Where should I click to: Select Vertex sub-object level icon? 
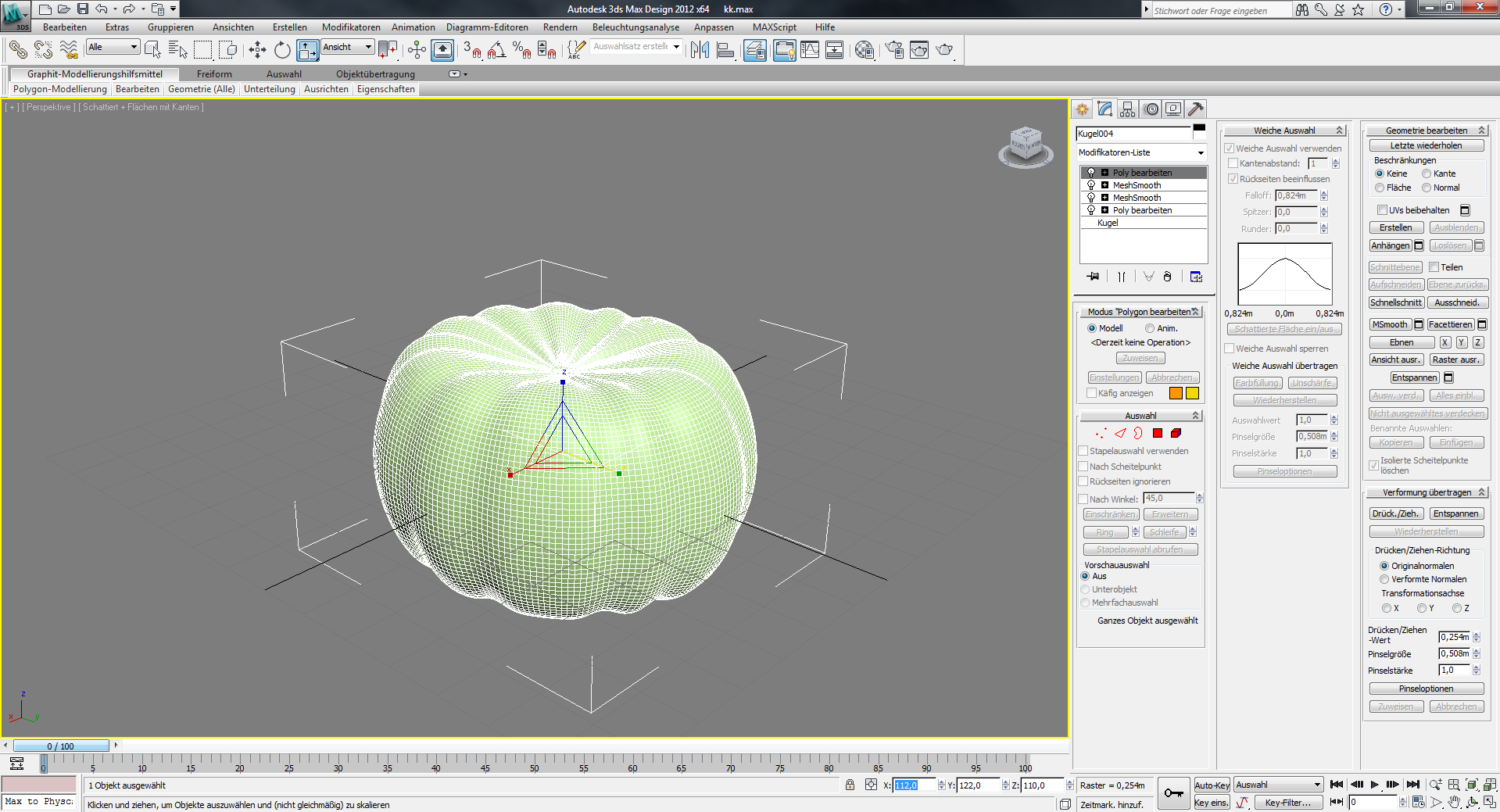click(1101, 433)
